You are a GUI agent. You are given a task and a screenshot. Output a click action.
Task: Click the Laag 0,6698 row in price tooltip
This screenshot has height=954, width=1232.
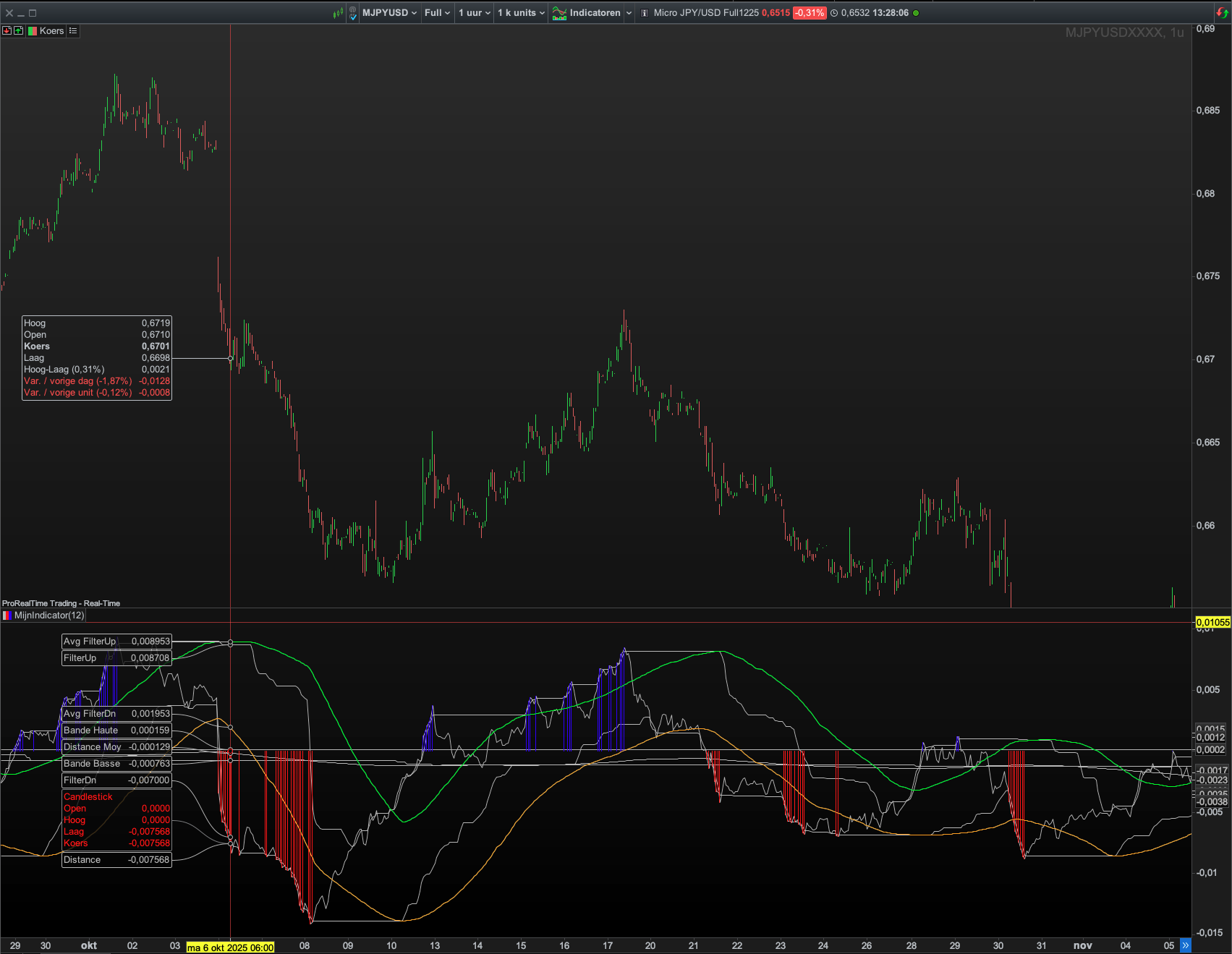pyautogui.click(x=97, y=358)
